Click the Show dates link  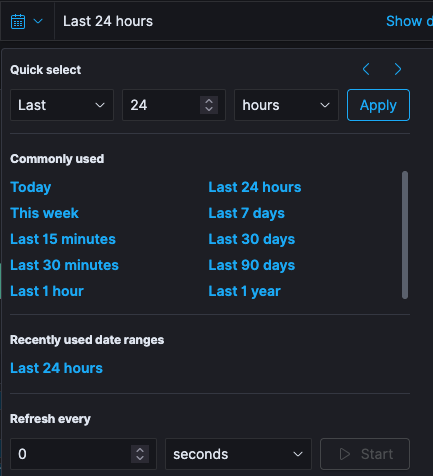(x=409, y=21)
